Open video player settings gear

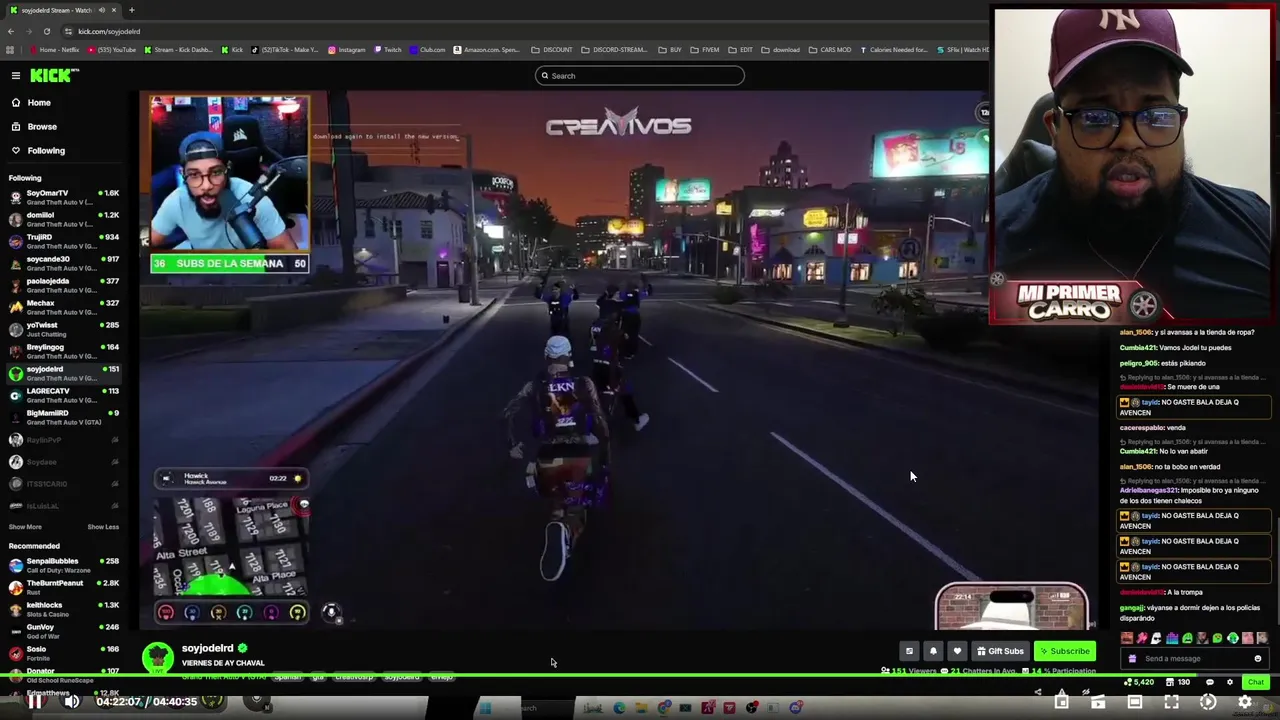coord(1245,702)
